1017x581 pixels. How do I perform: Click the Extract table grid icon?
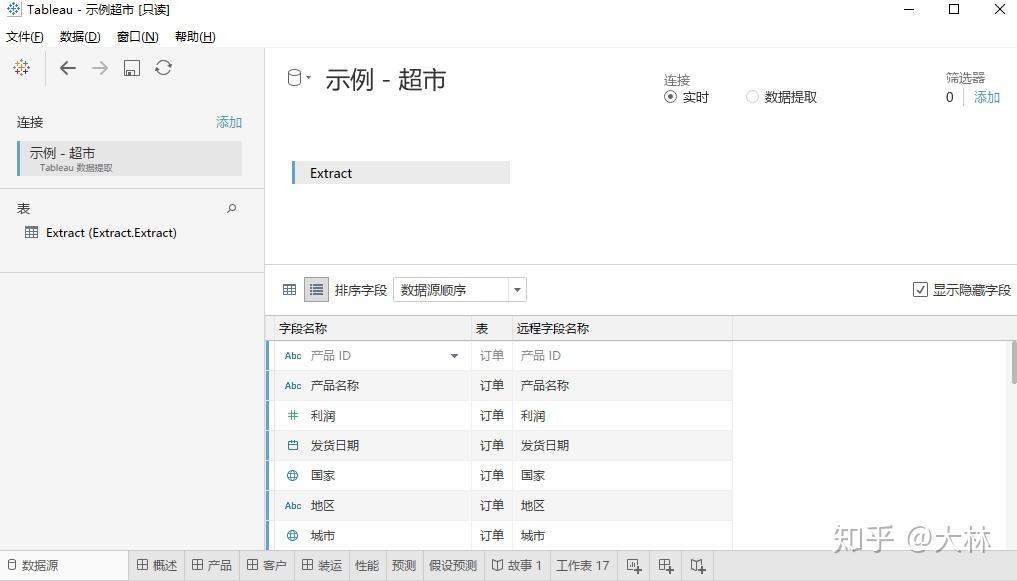[x=31, y=232]
